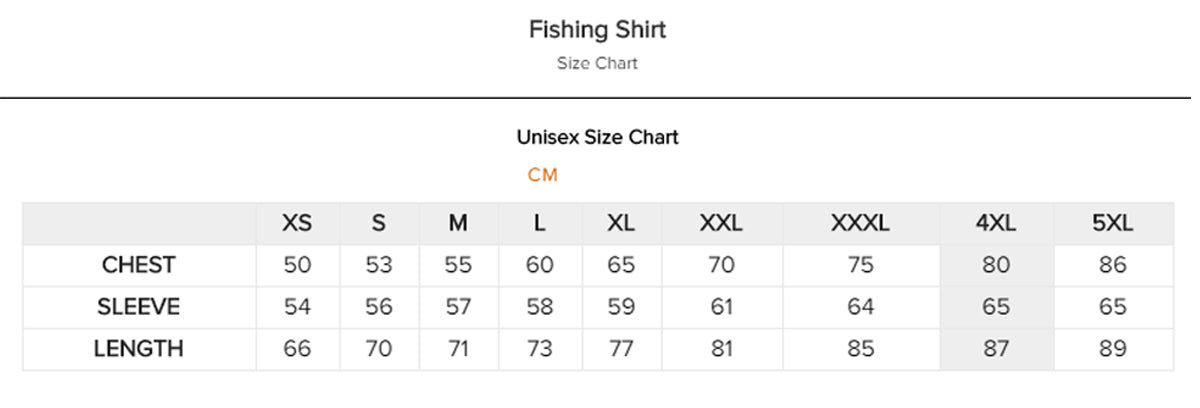
Task: Click the L chest value 60
Action: click(540, 265)
